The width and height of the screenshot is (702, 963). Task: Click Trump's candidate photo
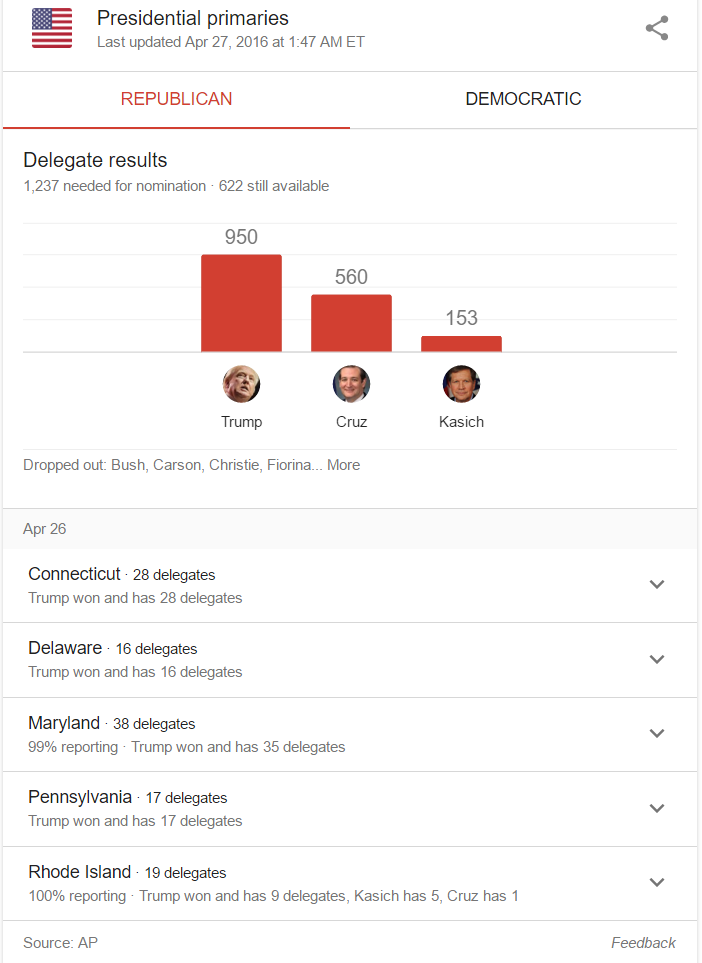(241, 384)
